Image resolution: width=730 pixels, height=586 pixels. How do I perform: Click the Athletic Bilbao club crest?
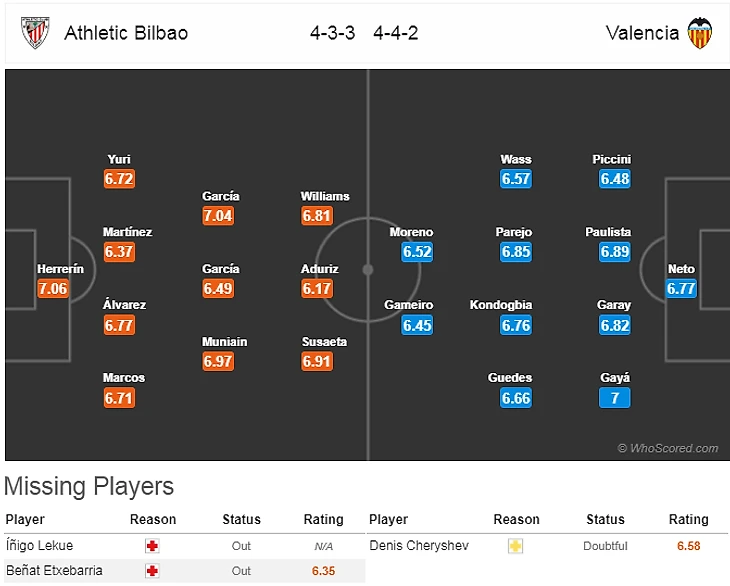35,33
